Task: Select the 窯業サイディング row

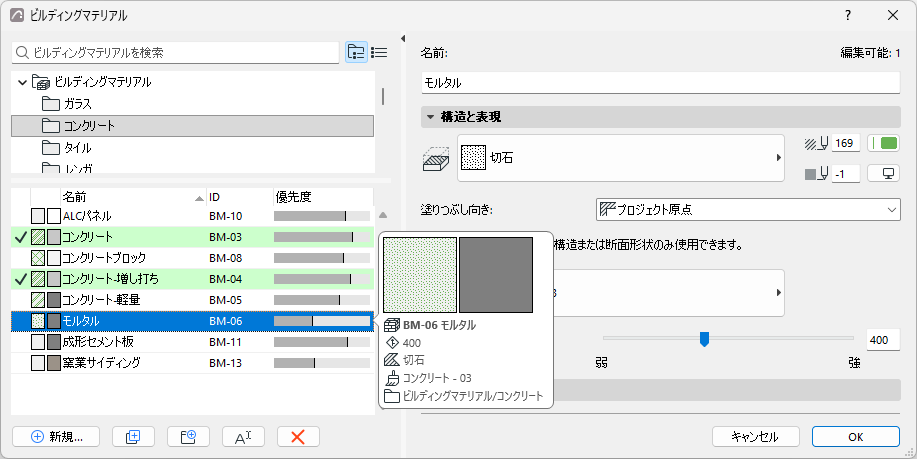Action: [193, 363]
